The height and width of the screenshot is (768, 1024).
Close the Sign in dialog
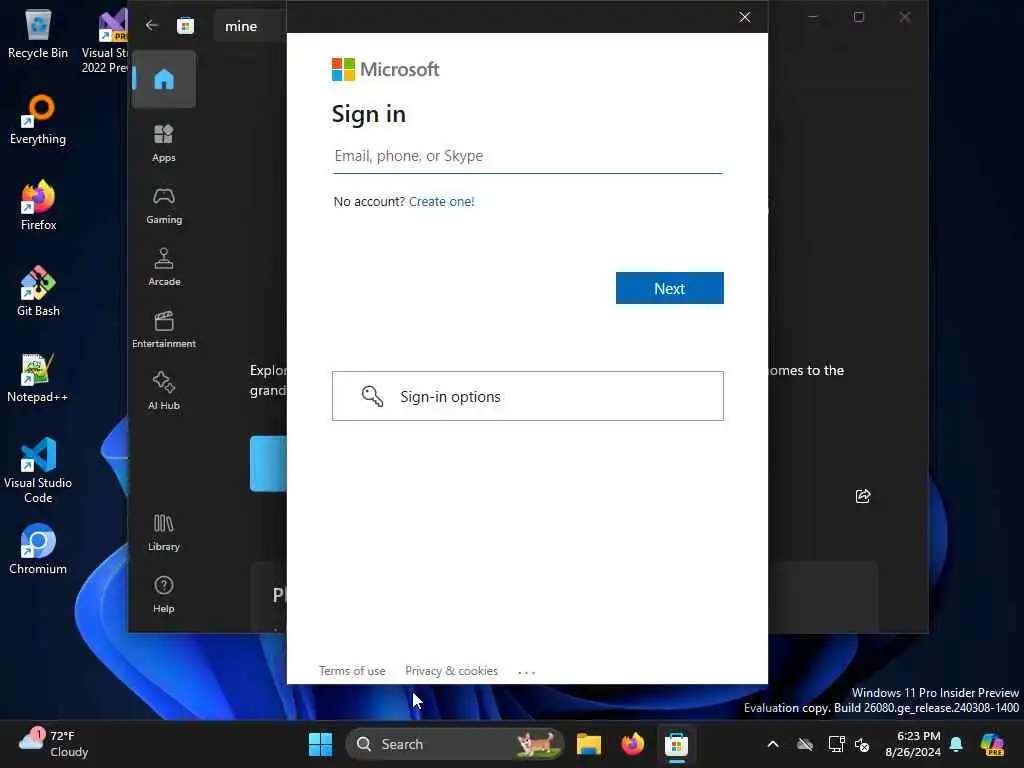[744, 17]
